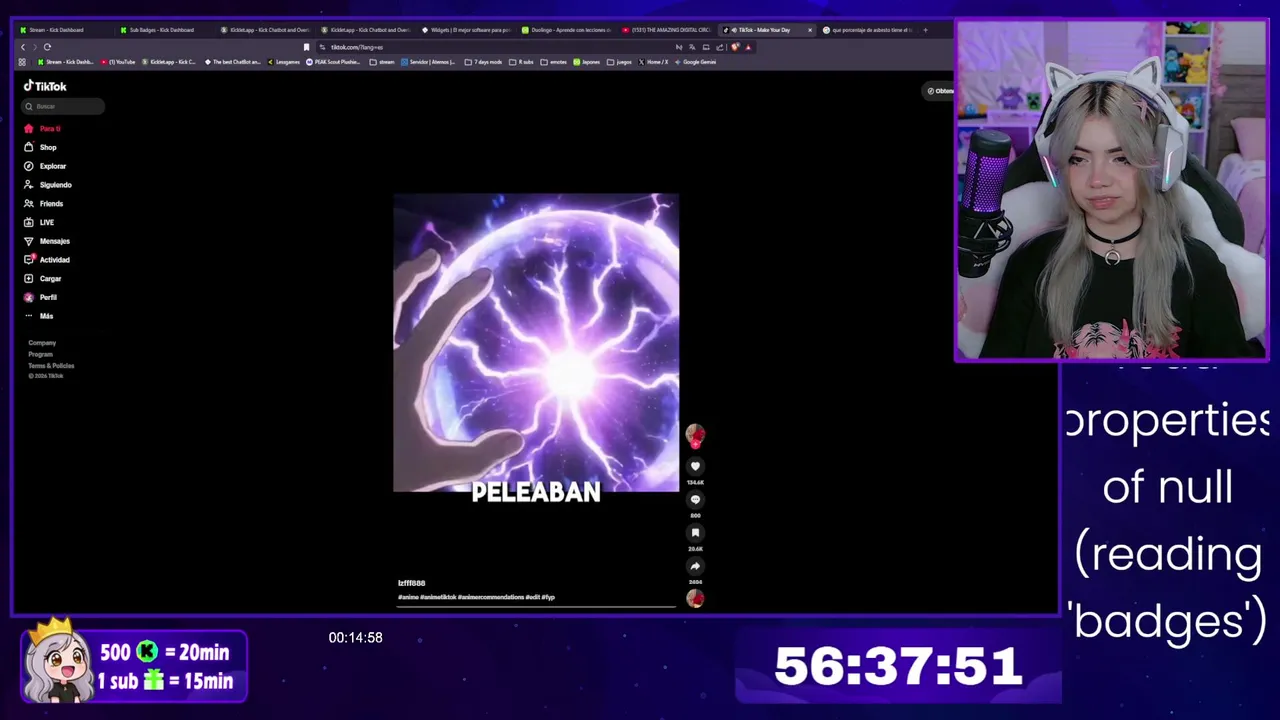Go to LIVE section

40,222
